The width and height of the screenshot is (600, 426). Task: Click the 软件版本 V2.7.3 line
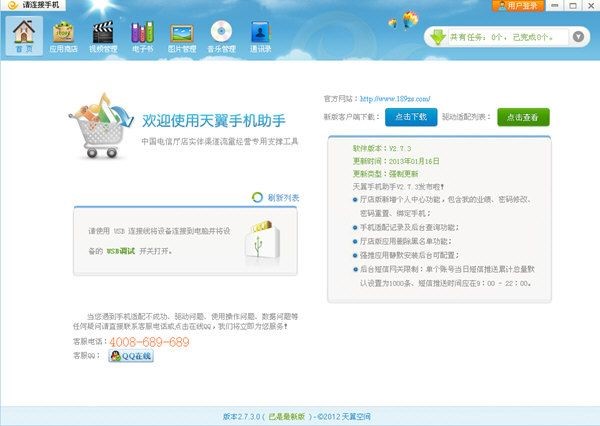pyautogui.click(x=382, y=149)
